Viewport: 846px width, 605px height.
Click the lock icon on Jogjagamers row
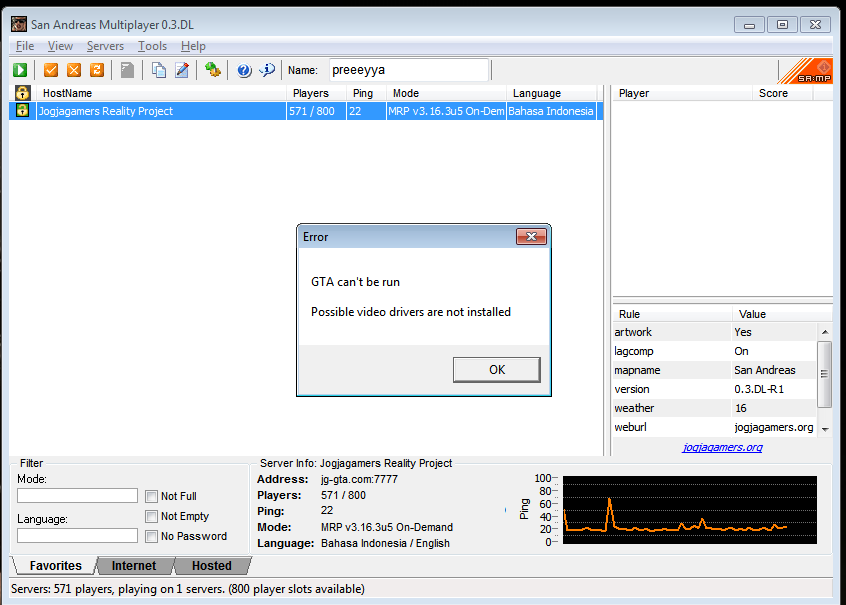[x=22, y=111]
